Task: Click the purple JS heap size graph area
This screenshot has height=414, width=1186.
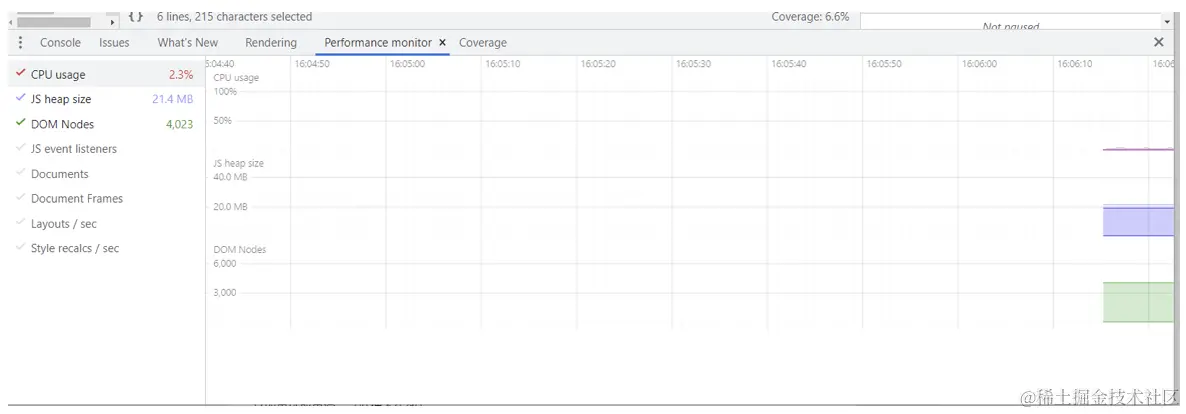Action: (x=1138, y=221)
